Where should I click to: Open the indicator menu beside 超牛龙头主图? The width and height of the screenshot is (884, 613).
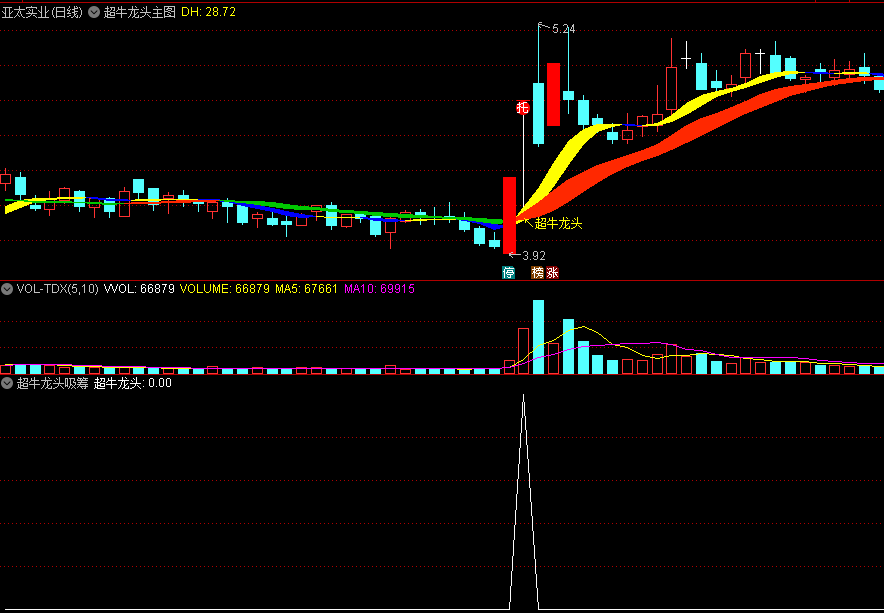click(x=95, y=12)
